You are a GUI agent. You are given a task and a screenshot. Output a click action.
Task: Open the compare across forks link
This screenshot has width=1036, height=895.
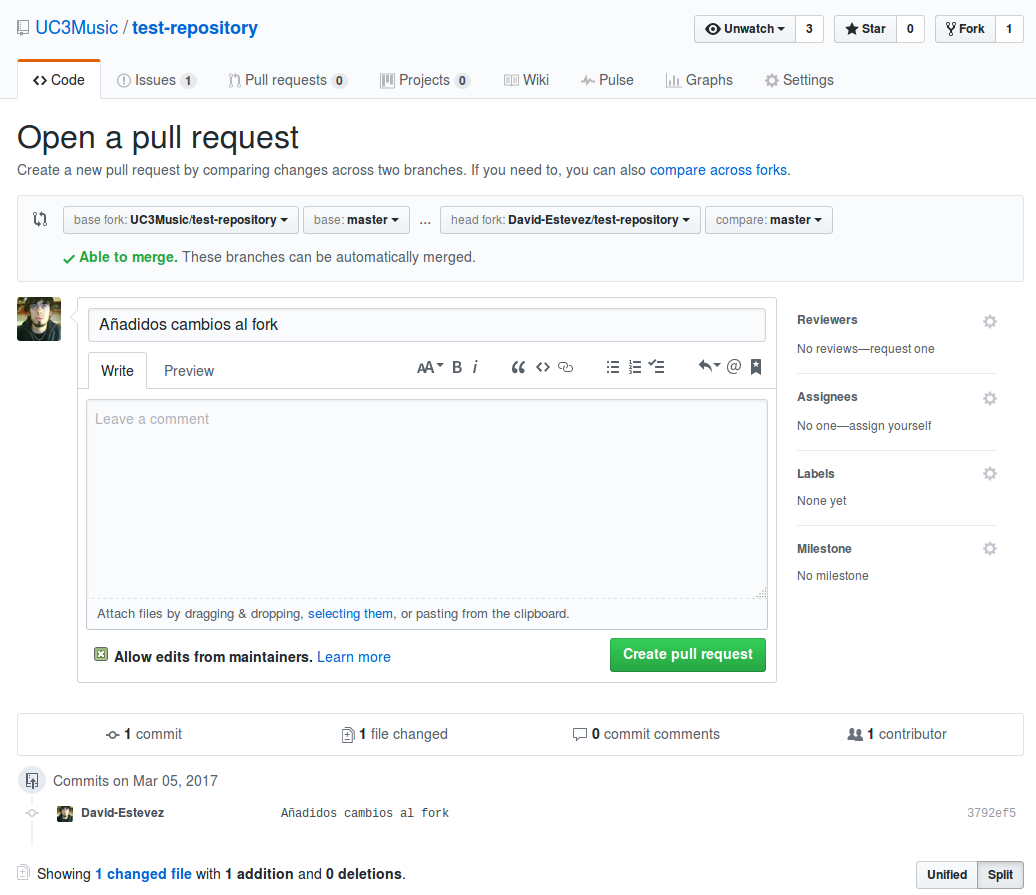(718, 170)
